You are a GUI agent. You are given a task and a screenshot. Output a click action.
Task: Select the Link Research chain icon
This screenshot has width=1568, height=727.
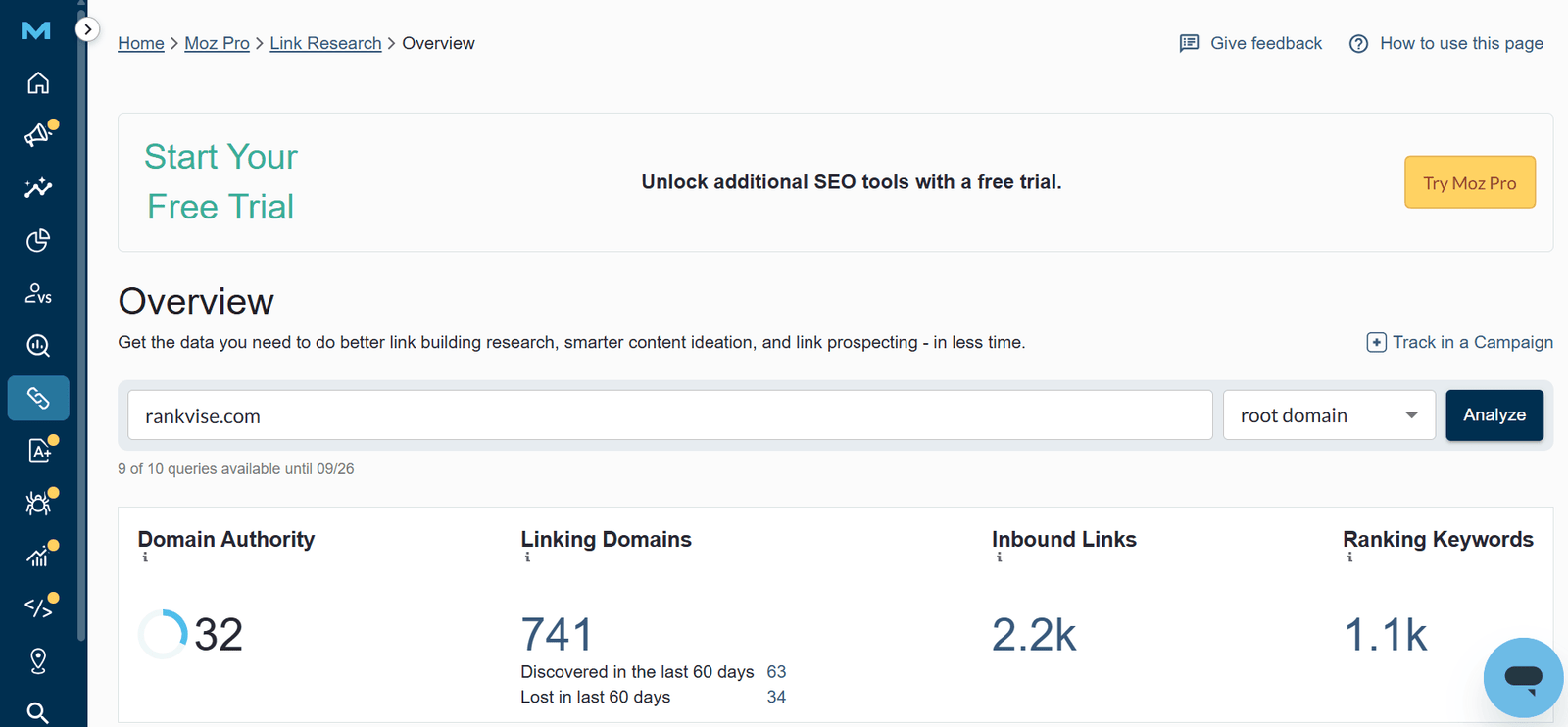click(38, 398)
